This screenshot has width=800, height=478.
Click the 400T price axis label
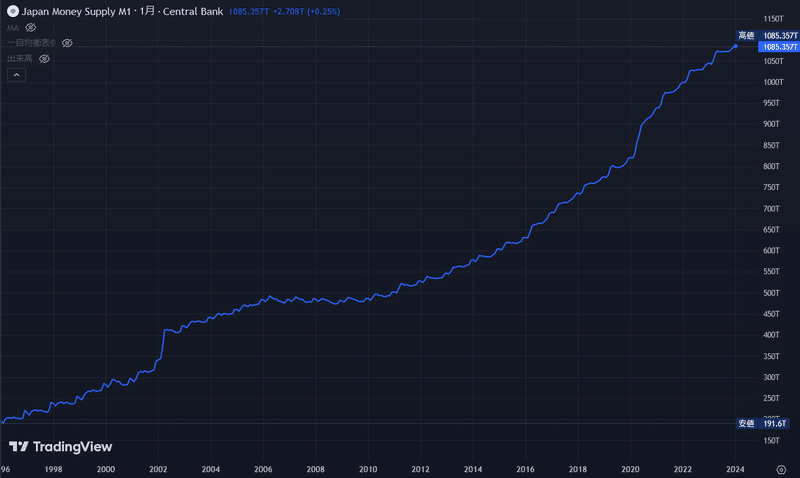click(x=771, y=335)
